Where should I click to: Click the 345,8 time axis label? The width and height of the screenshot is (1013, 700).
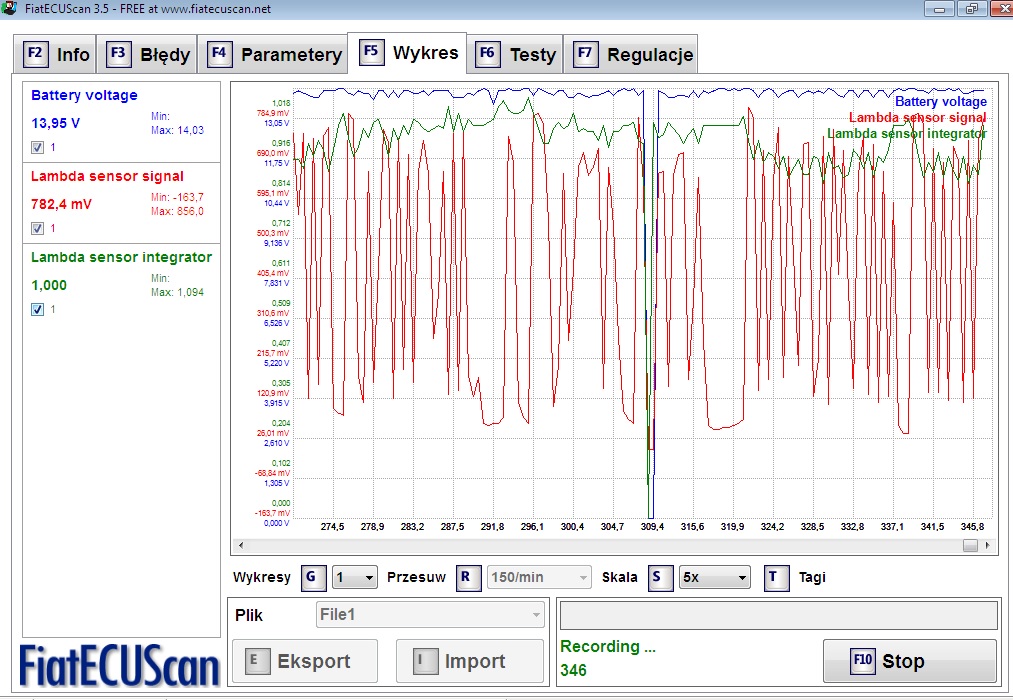click(972, 527)
